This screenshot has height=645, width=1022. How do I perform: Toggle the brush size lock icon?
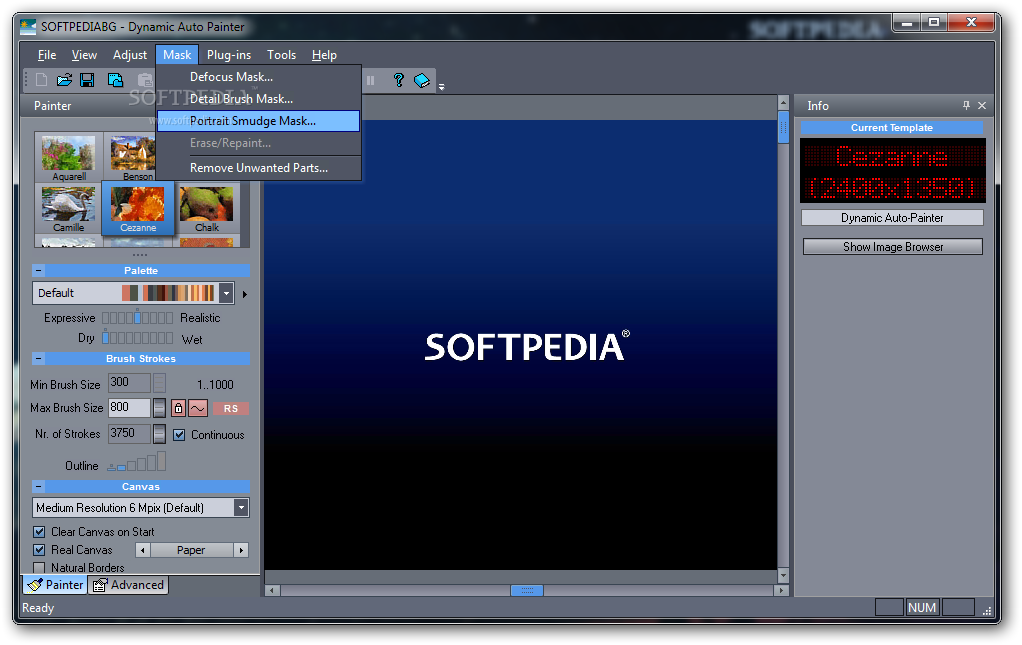[x=178, y=408]
